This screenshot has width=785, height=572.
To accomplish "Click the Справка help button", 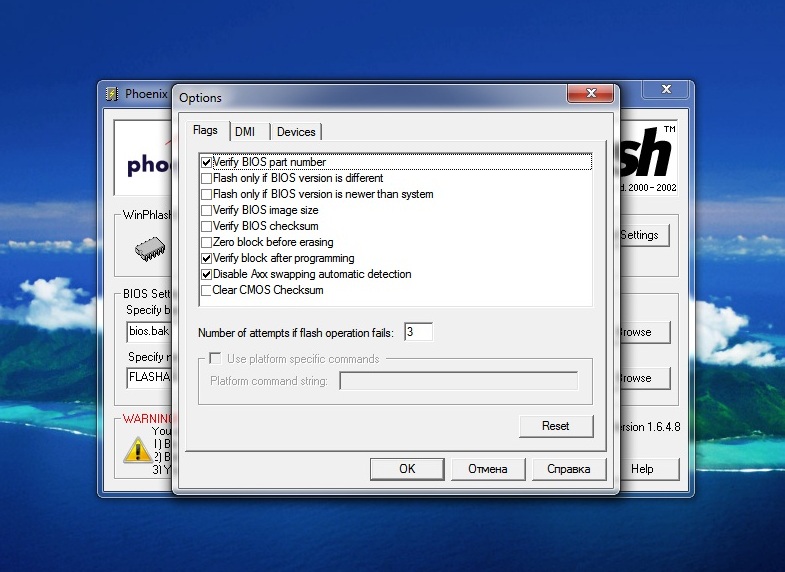I will click(x=561, y=469).
